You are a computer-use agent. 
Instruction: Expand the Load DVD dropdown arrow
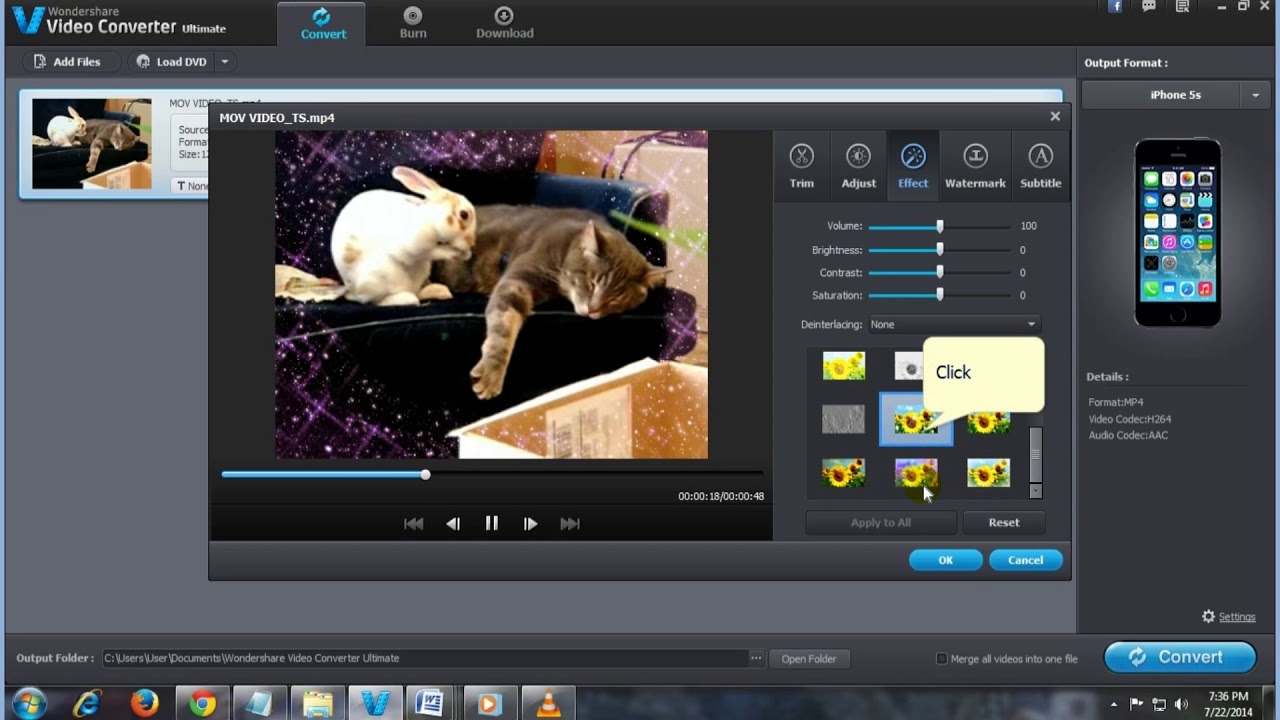point(225,62)
